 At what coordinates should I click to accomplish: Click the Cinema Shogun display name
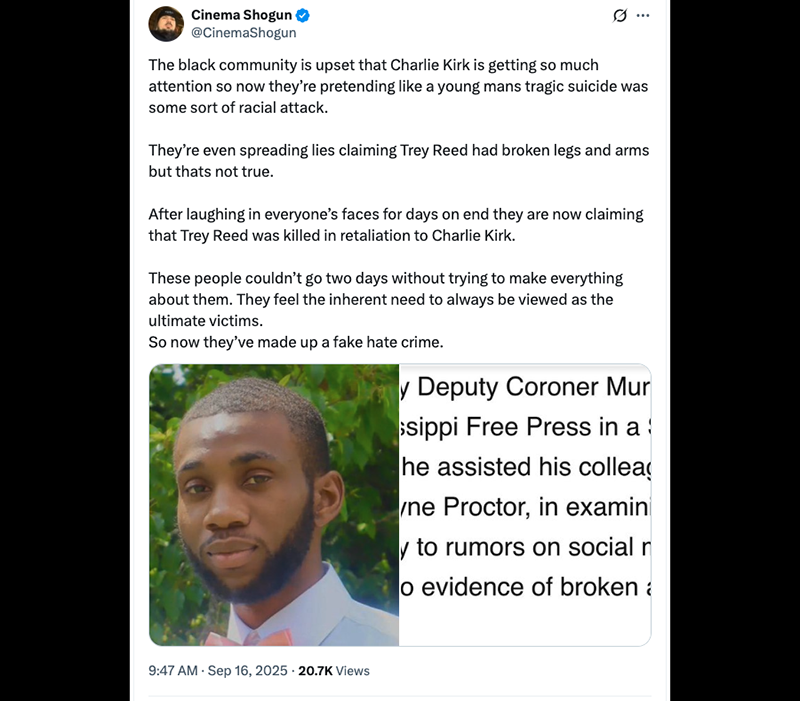tap(241, 15)
